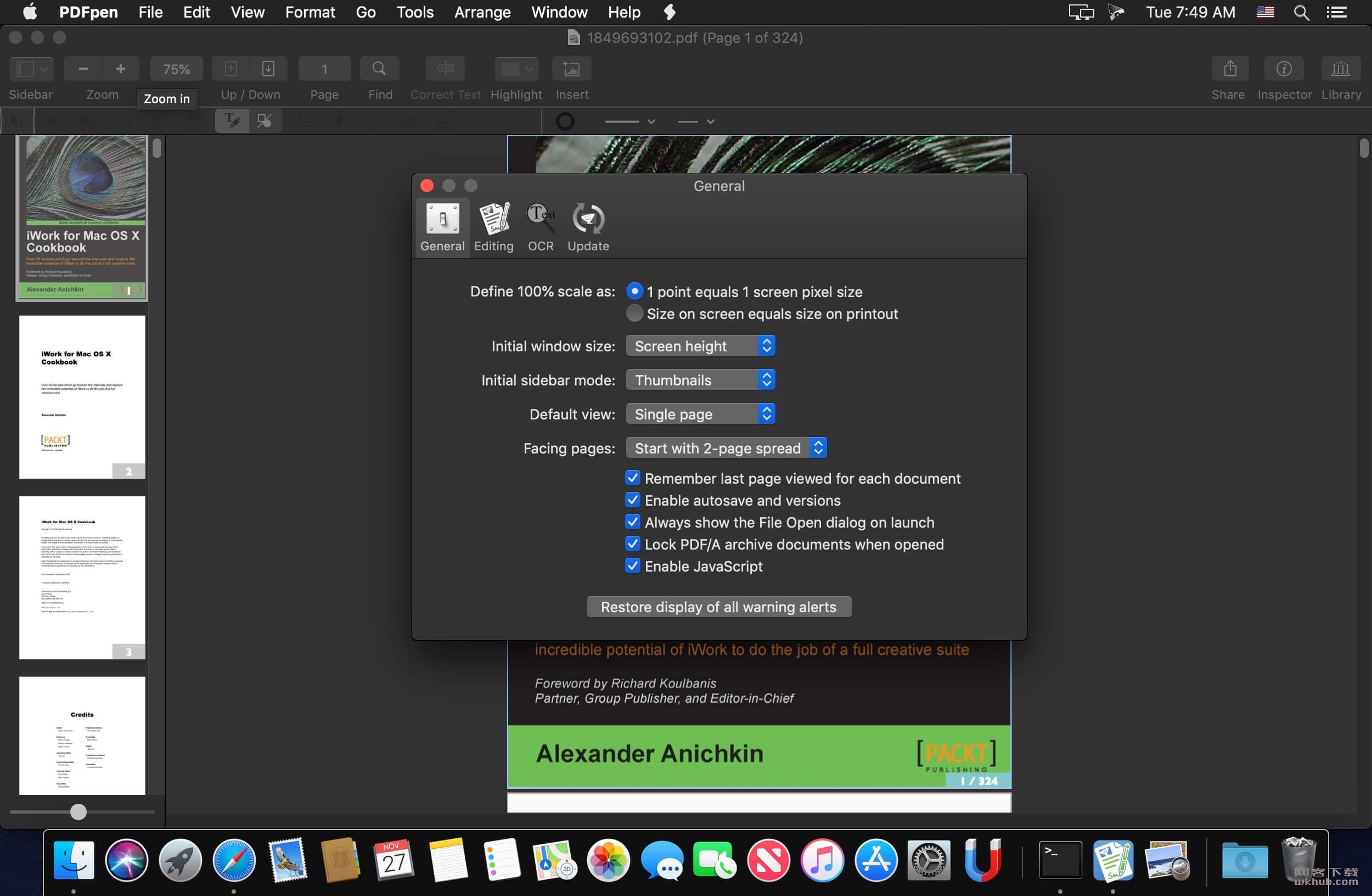The width and height of the screenshot is (1372, 896).
Task: Go to next page with Down arrow
Action: [x=268, y=69]
